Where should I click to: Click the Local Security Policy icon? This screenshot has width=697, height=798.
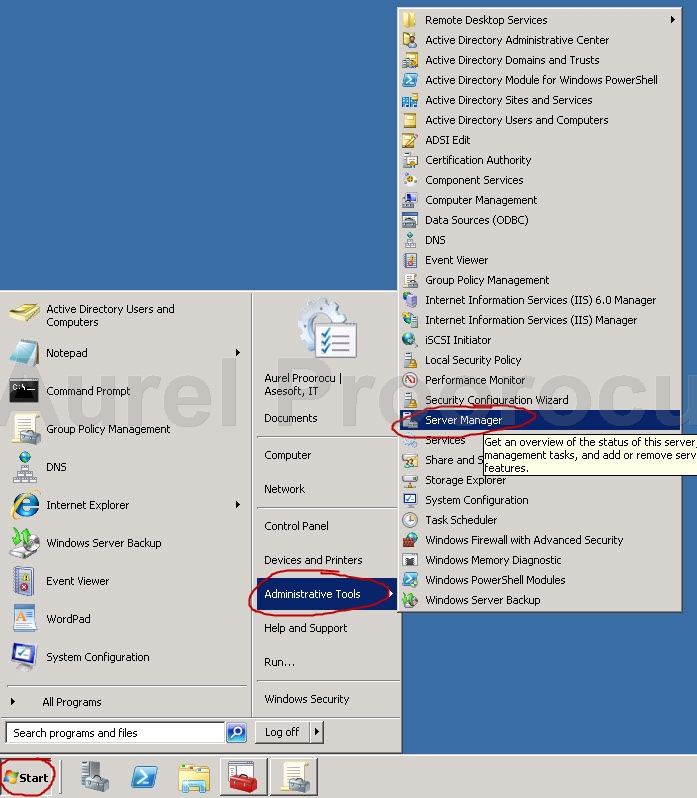pyautogui.click(x=410, y=360)
